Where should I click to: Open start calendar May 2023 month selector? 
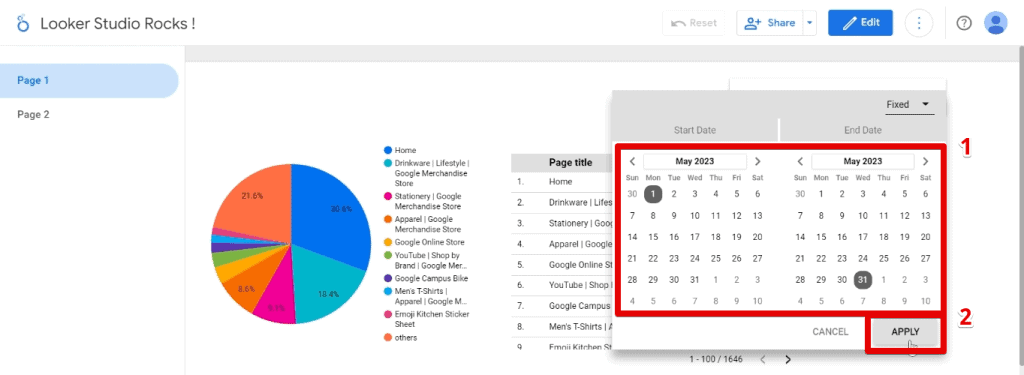(x=694, y=161)
